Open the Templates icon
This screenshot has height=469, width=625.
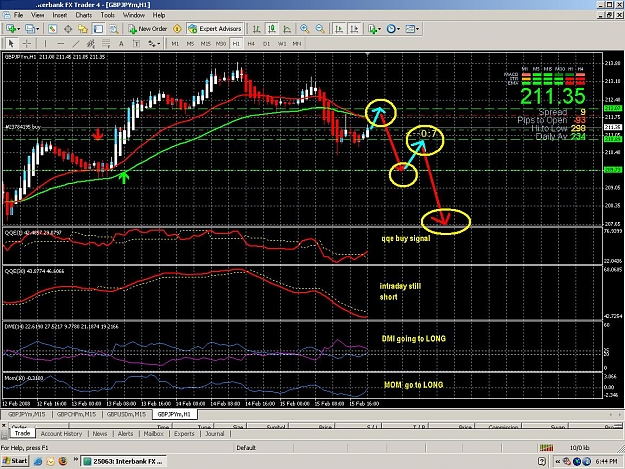tap(410, 29)
